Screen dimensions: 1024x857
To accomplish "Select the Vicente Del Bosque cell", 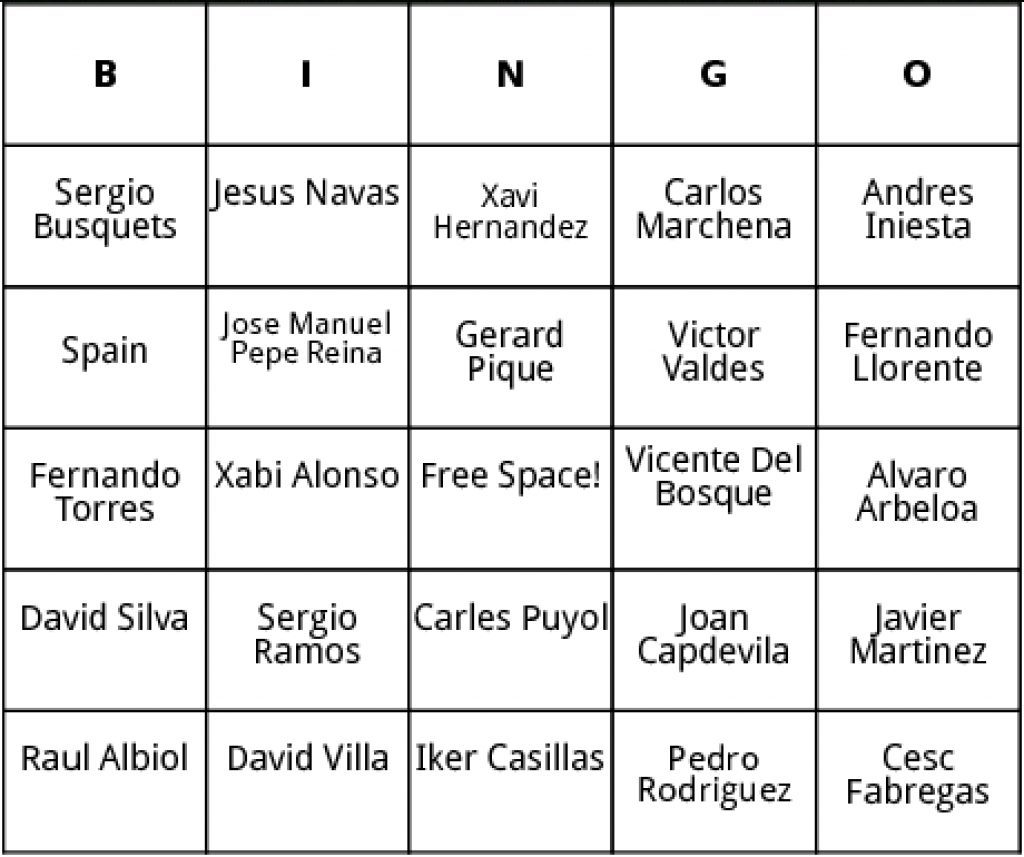I will (713, 477).
